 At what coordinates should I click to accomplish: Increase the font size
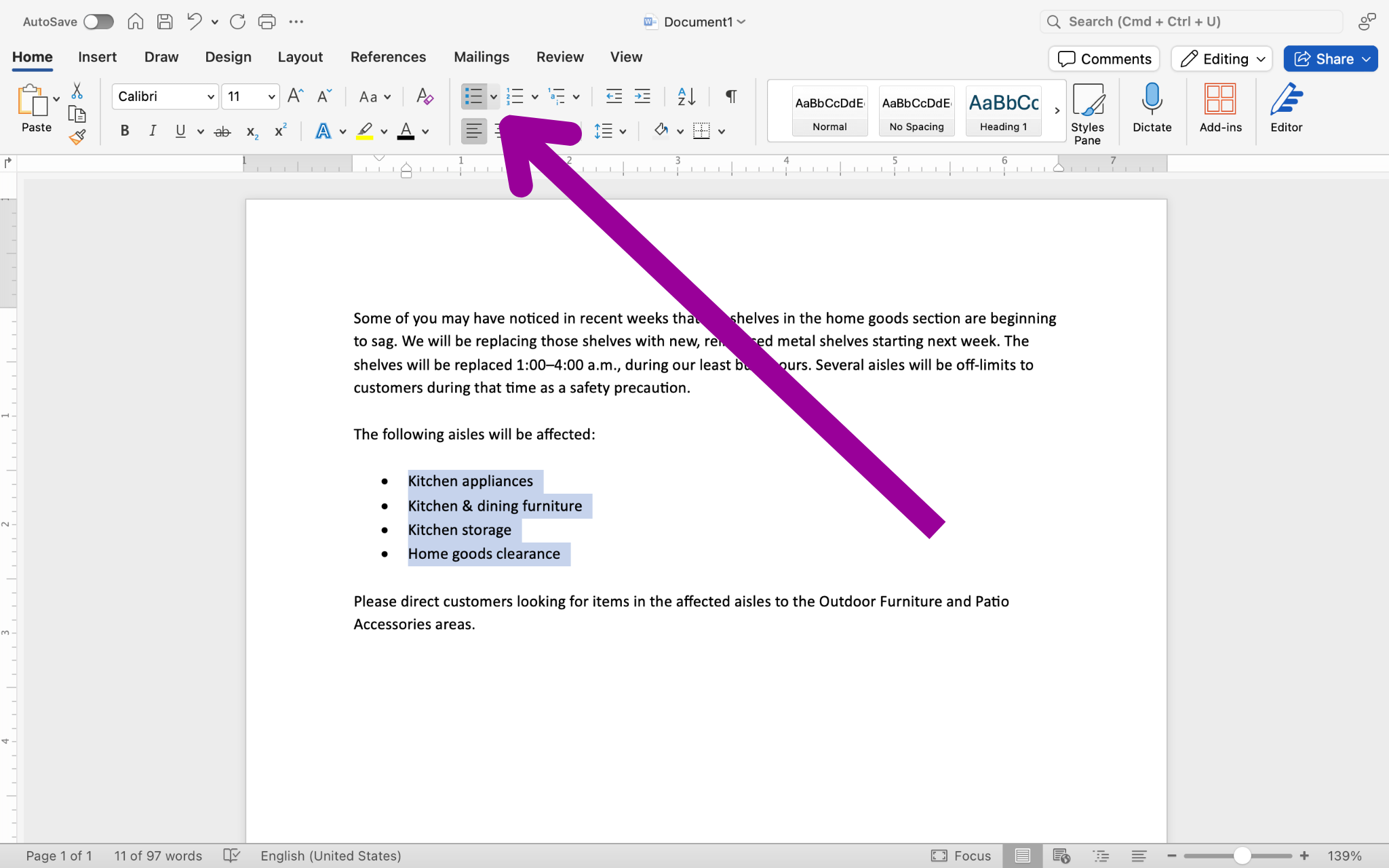point(295,96)
